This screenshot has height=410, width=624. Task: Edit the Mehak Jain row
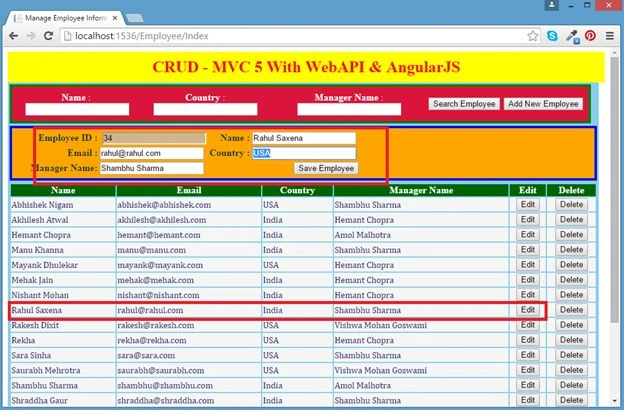coord(528,280)
